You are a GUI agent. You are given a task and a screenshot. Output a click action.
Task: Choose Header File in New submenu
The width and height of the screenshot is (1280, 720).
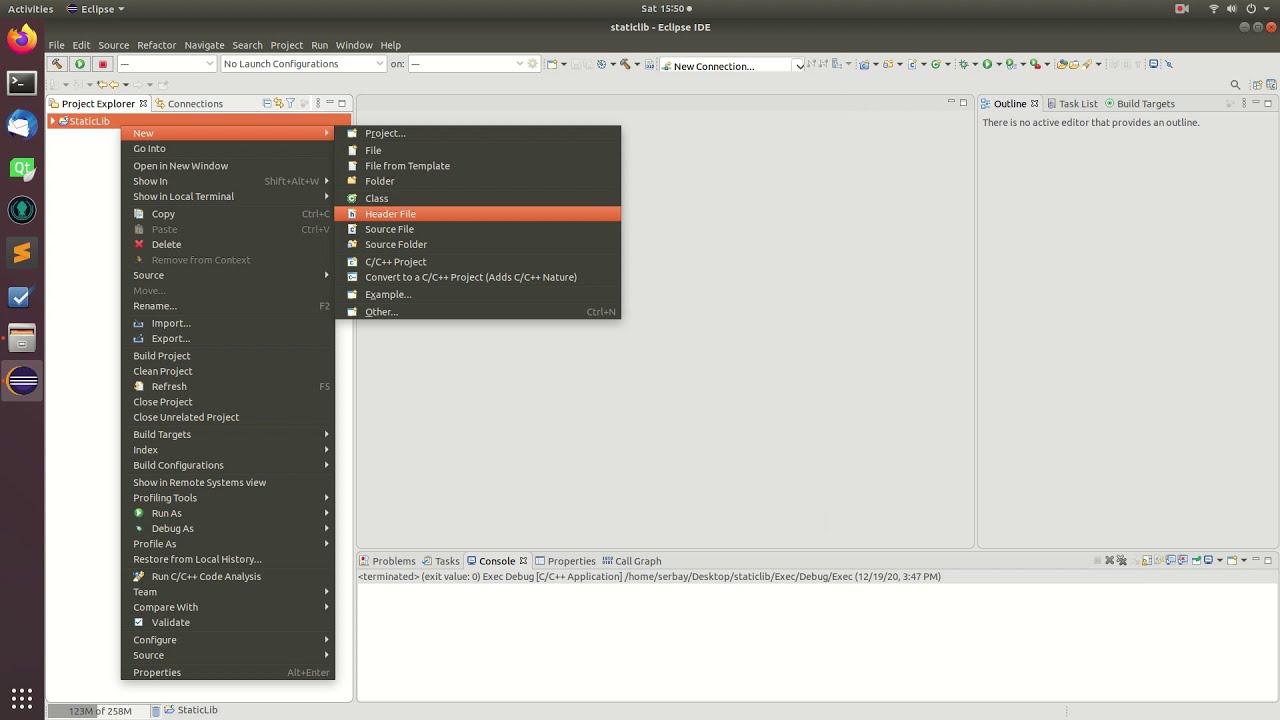[478, 214]
